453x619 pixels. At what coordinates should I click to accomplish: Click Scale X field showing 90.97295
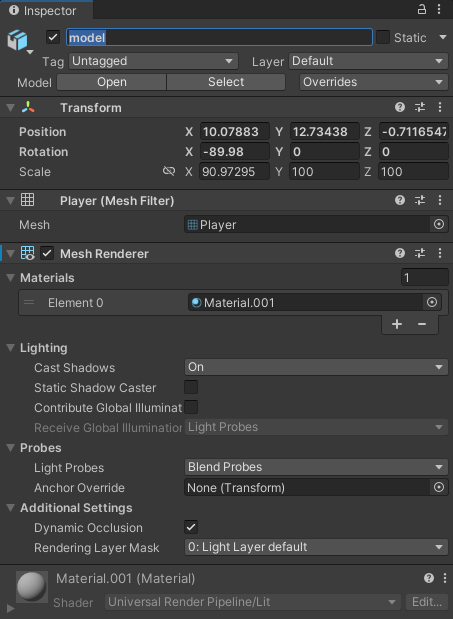coord(234,171)
